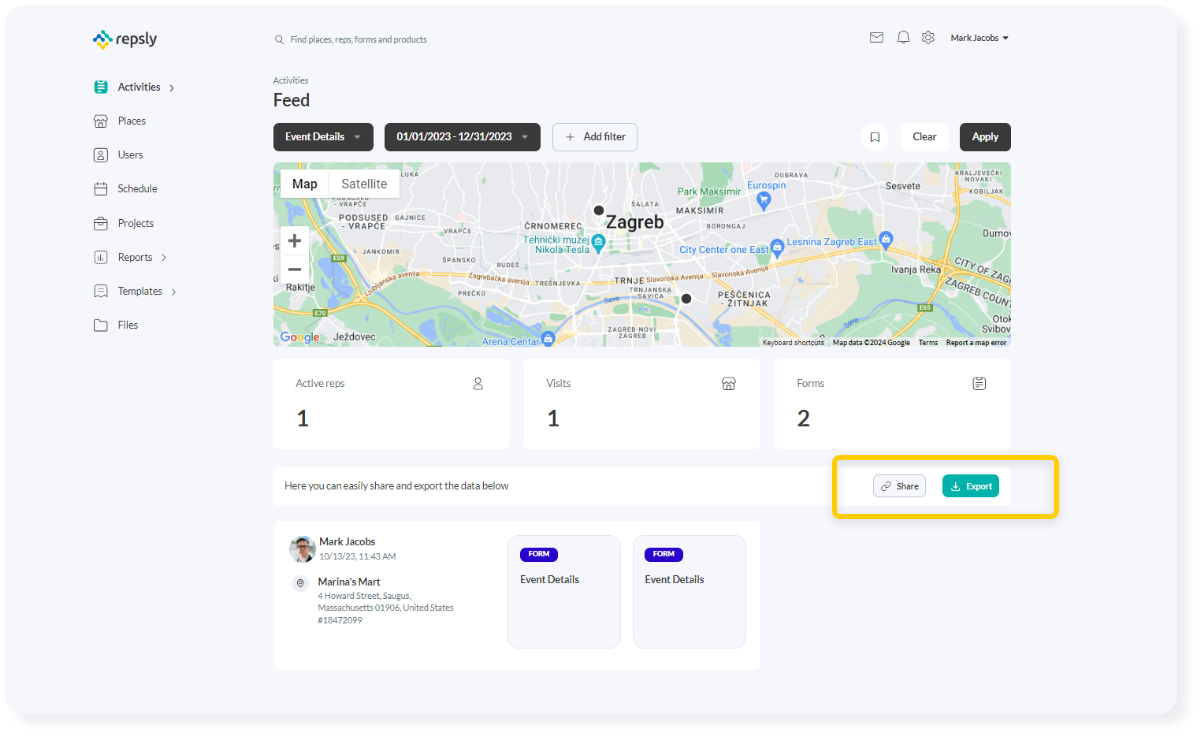Image resolution: width=1202 pixels, height=739 pixels.
Task: Open the settings gear icon
Action: click(928, 38)
